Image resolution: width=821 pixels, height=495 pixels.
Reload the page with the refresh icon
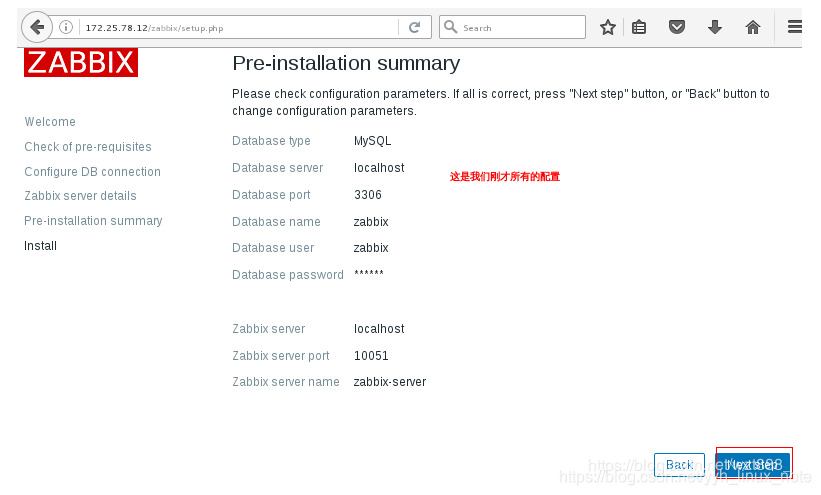(415, 27)
